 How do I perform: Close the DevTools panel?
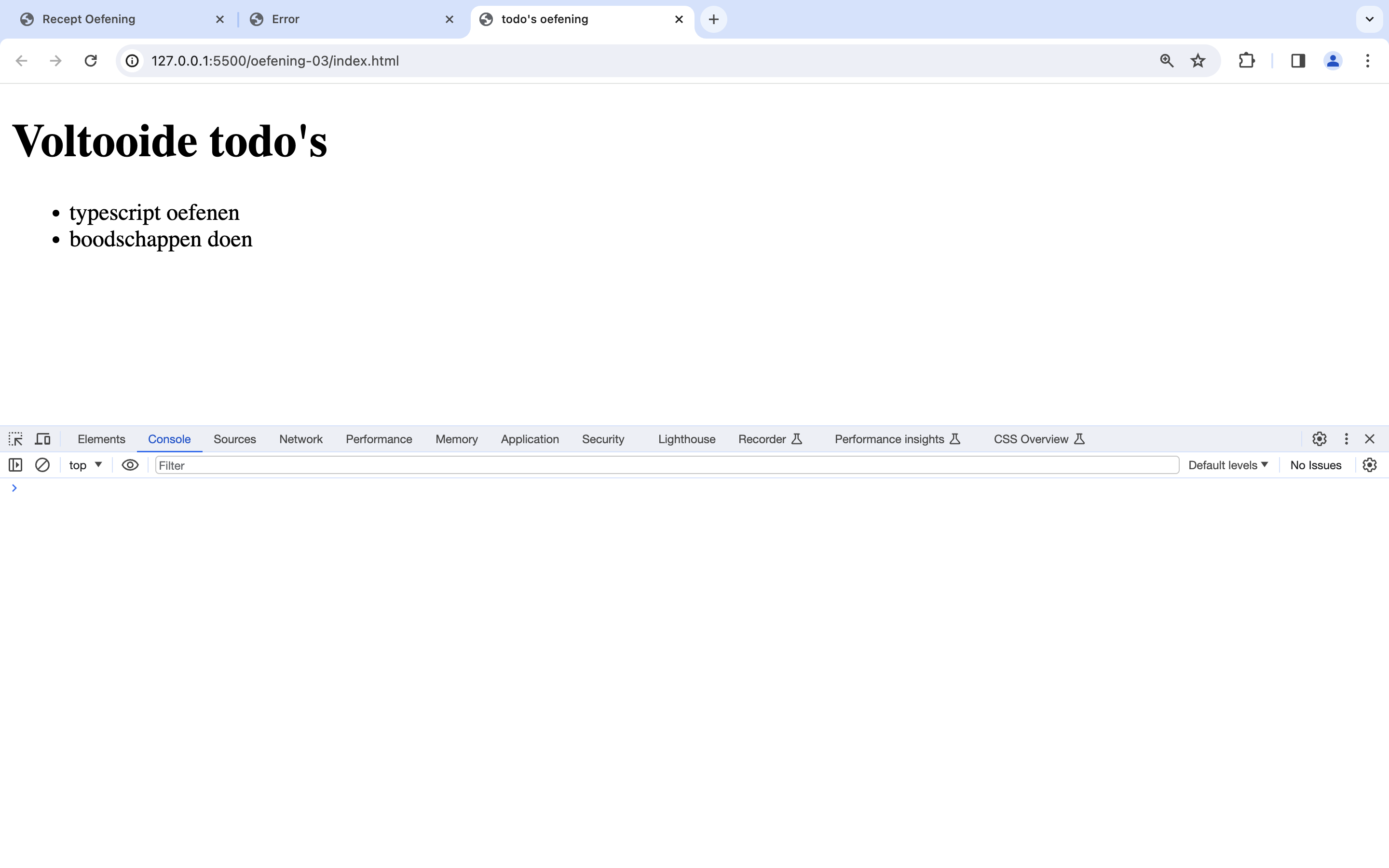point(1370,439)
